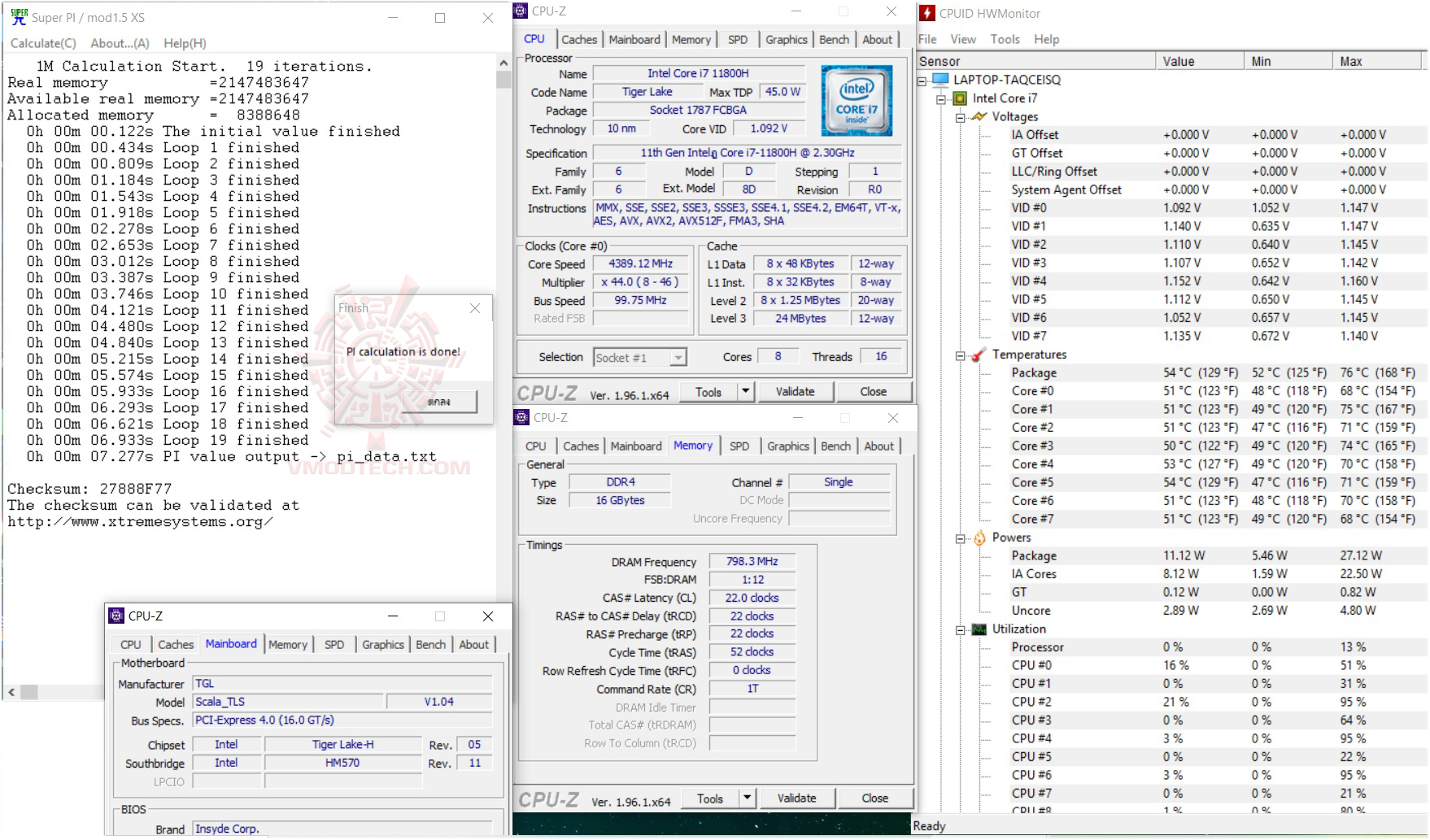Collapse the LAPTOP-TAQCEISQ tree node

point(922,81)
